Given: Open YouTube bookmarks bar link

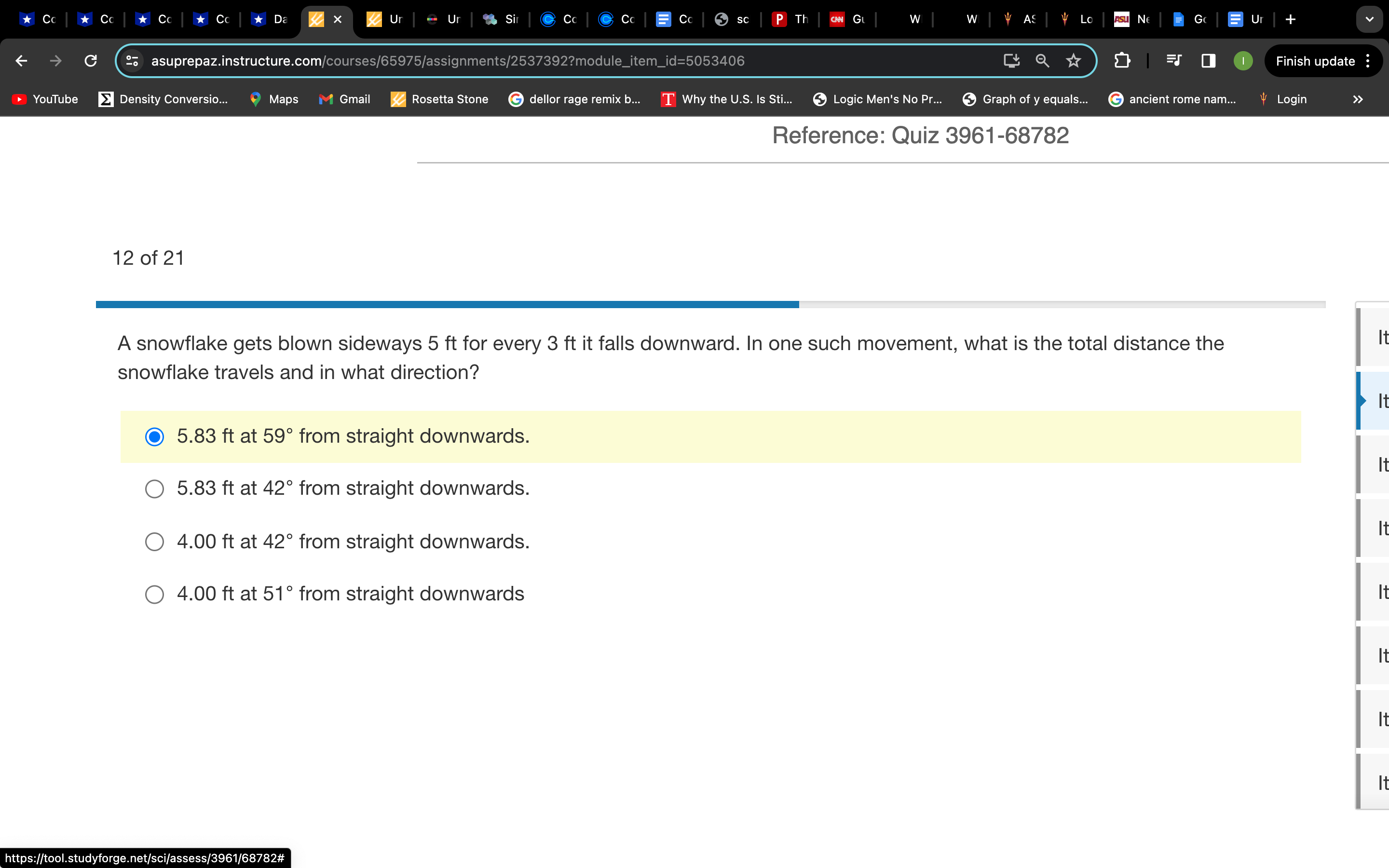Looking at the screenshot, I should point(43,99).
